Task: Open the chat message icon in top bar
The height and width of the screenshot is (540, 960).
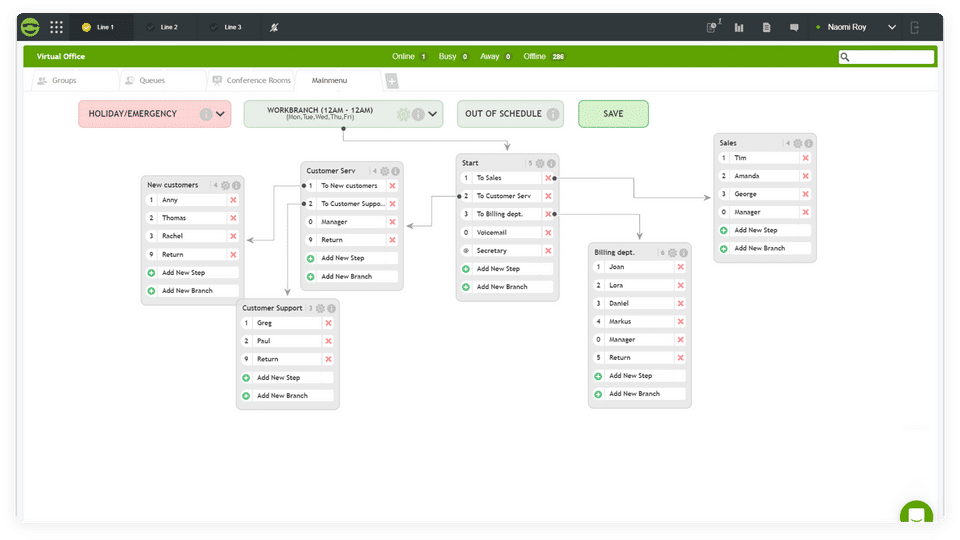Action: tap(794, 28)
